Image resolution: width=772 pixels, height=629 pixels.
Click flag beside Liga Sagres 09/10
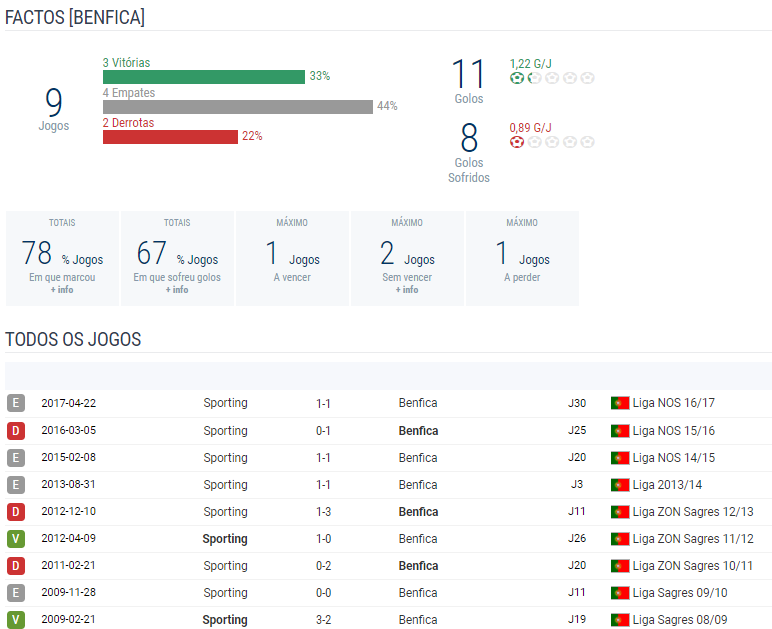coord(620,593)
